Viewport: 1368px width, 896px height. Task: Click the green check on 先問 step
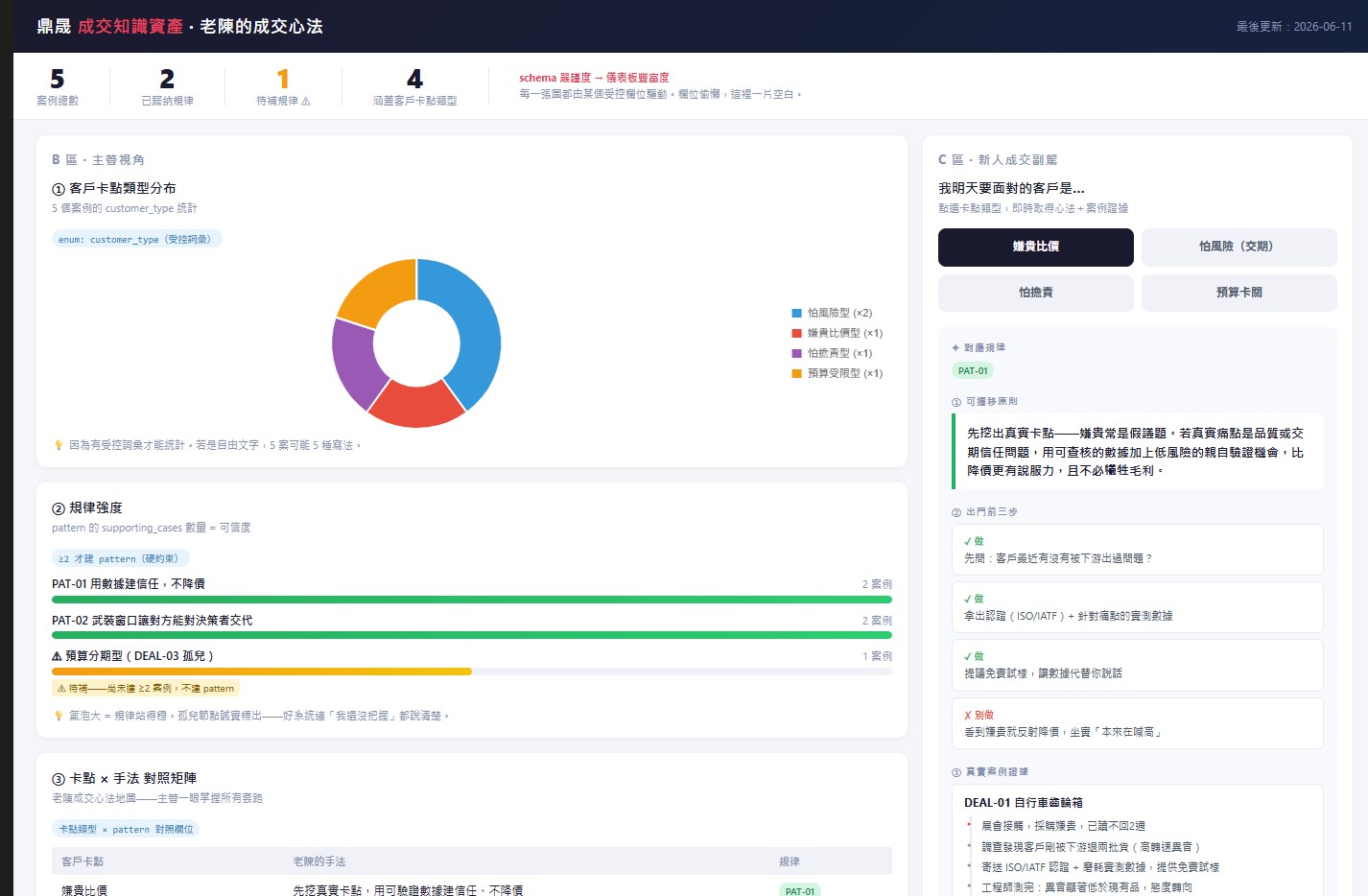pyautogui.click(x=968, y=541)
